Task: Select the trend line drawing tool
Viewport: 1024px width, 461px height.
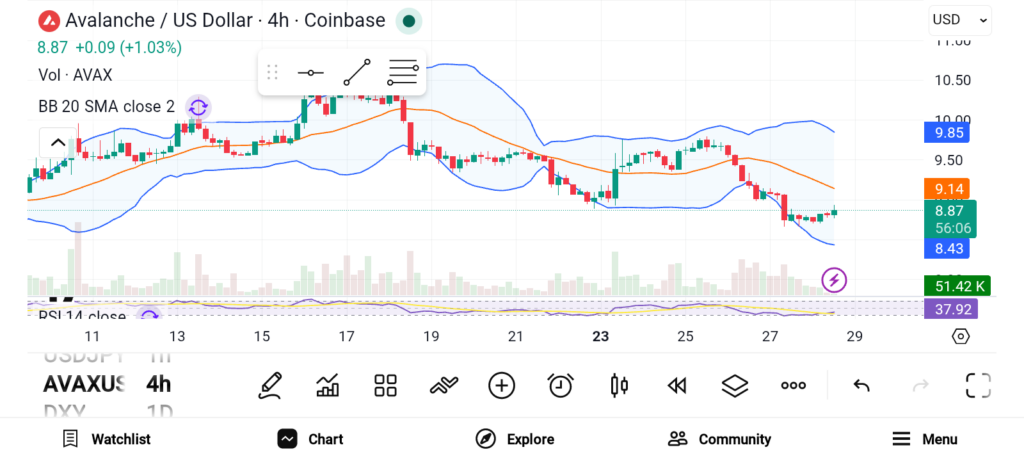Action: coord(356,72)
